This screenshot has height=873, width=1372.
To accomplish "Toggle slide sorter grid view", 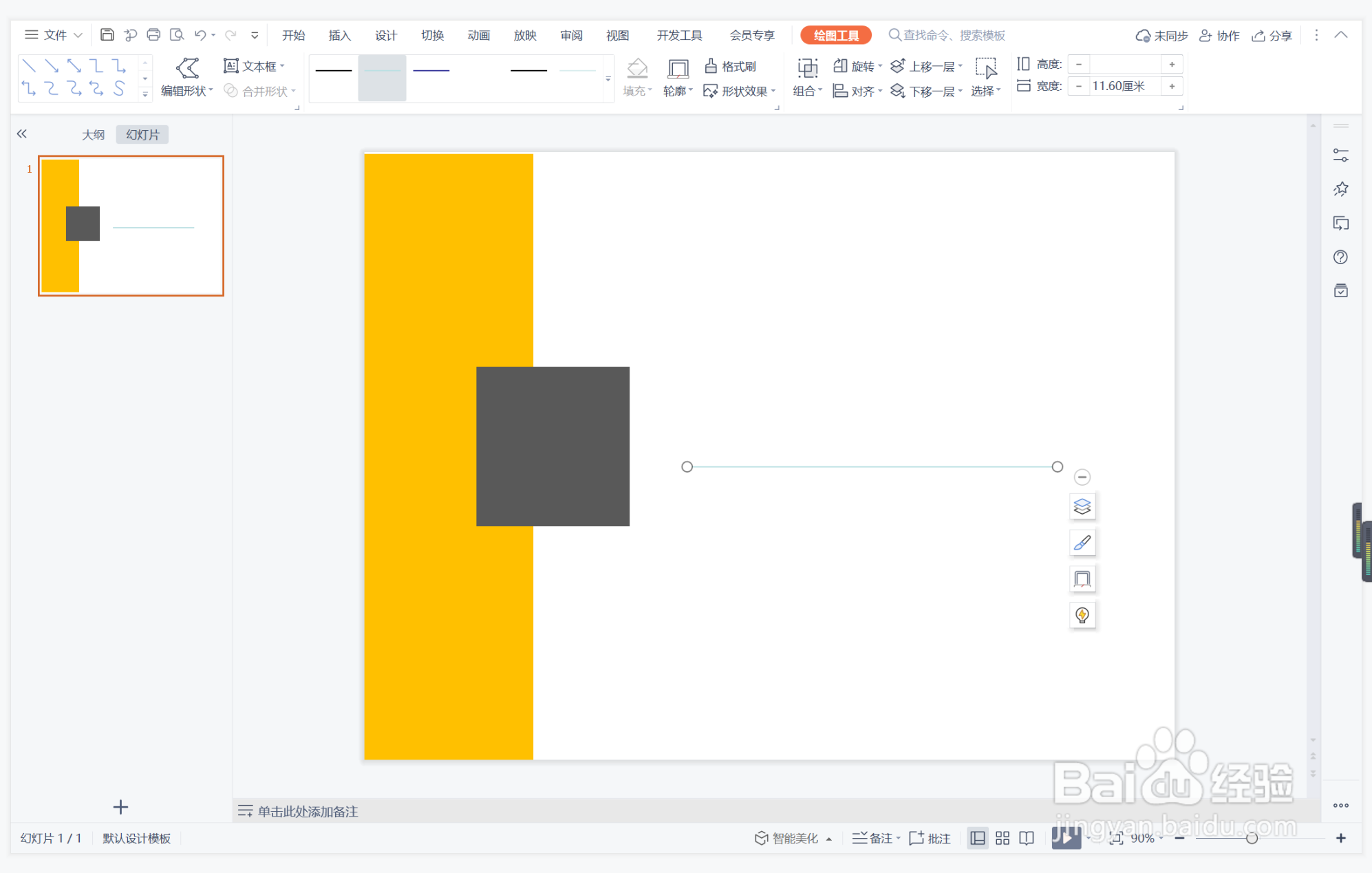I will pos(1003,838).
